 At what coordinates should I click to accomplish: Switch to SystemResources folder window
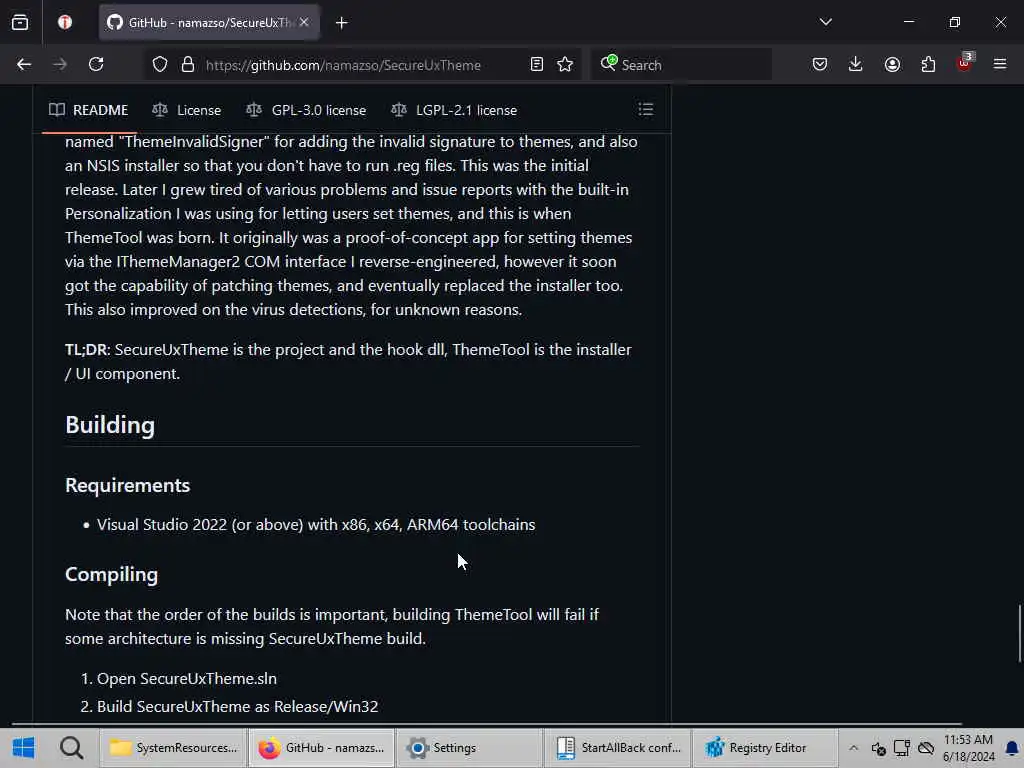tap(173, 748)
